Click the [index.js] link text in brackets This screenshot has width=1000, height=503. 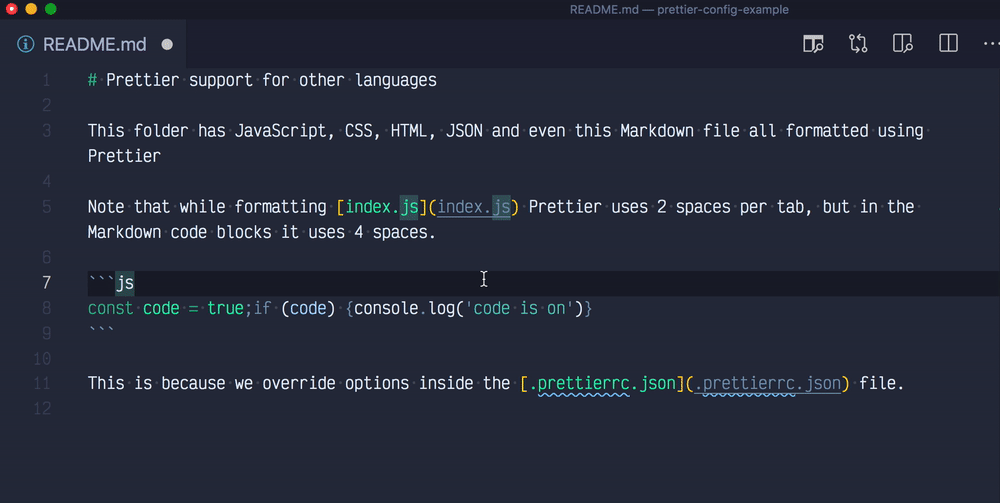point(382,207)
